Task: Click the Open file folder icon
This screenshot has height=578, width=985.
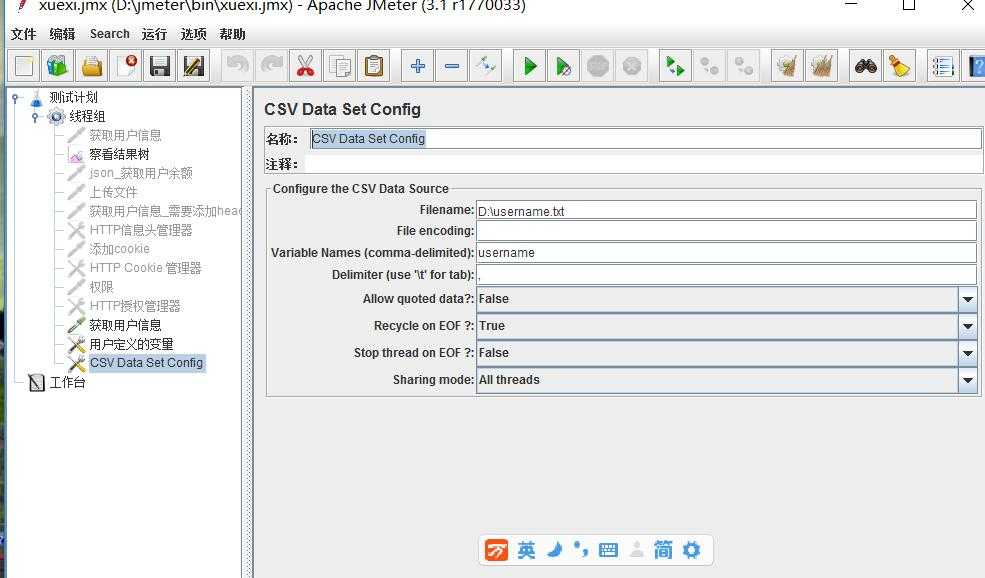Action: coord(92,66)
